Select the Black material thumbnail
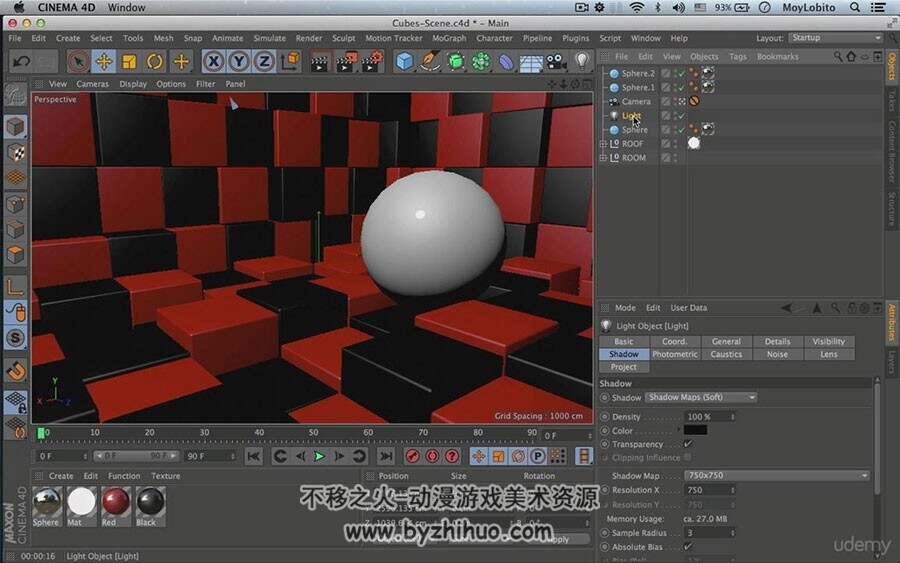Screen dimensions: 900x563 point(150,502)
